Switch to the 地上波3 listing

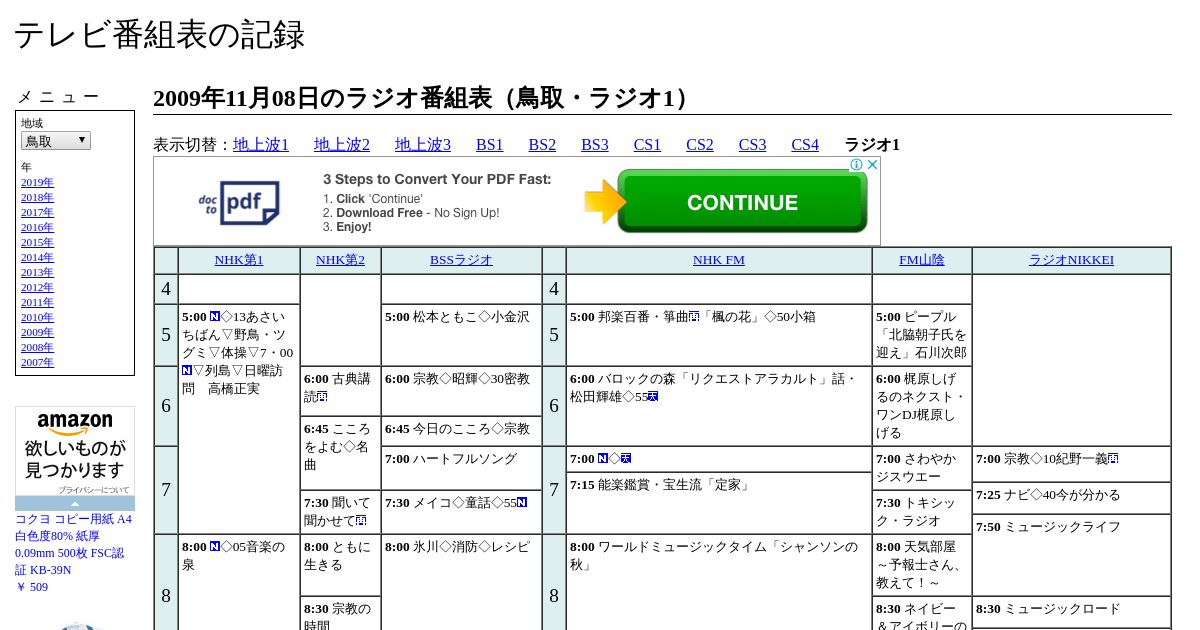point(423,145)
